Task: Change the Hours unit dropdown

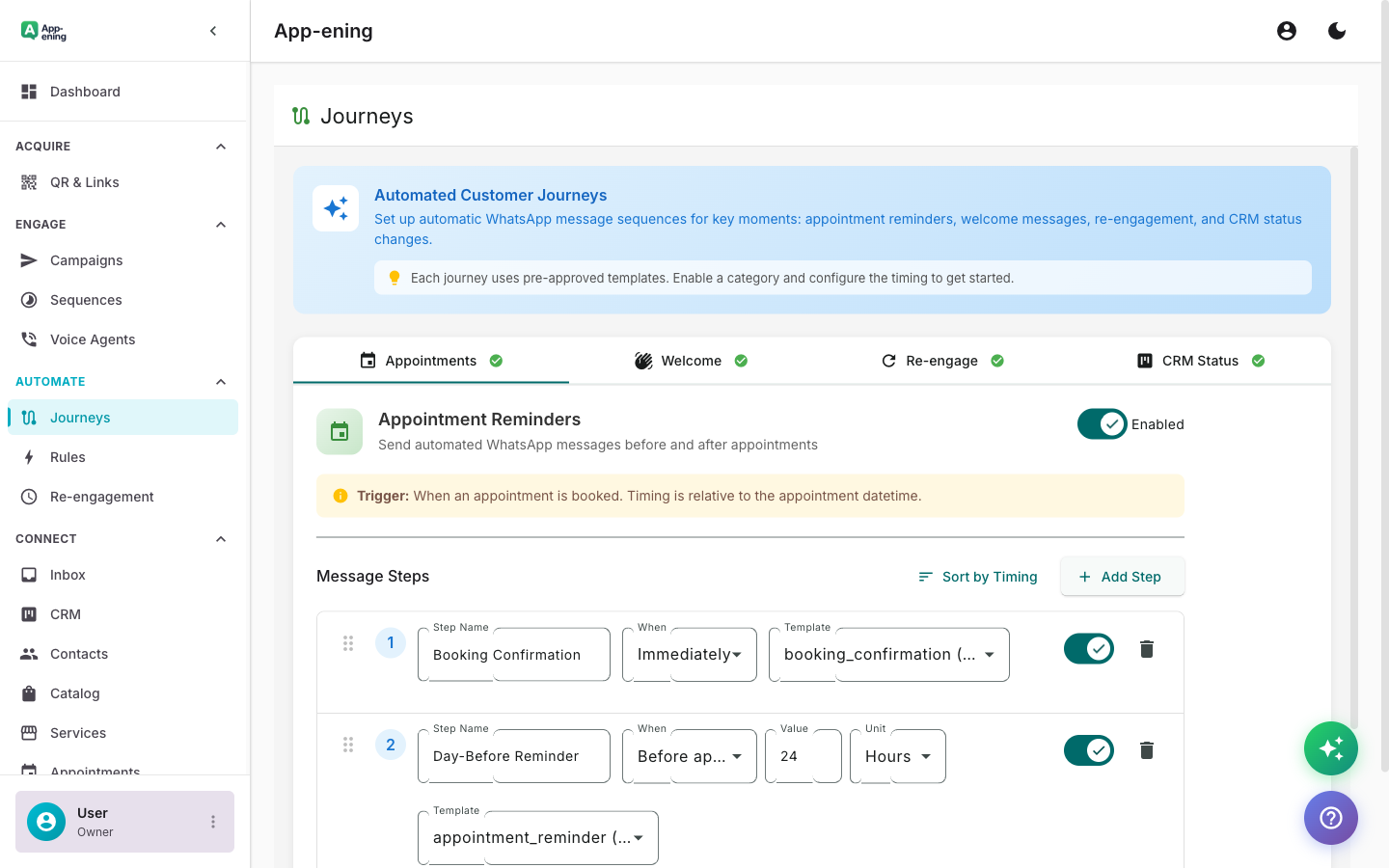Action: (897, 756)
